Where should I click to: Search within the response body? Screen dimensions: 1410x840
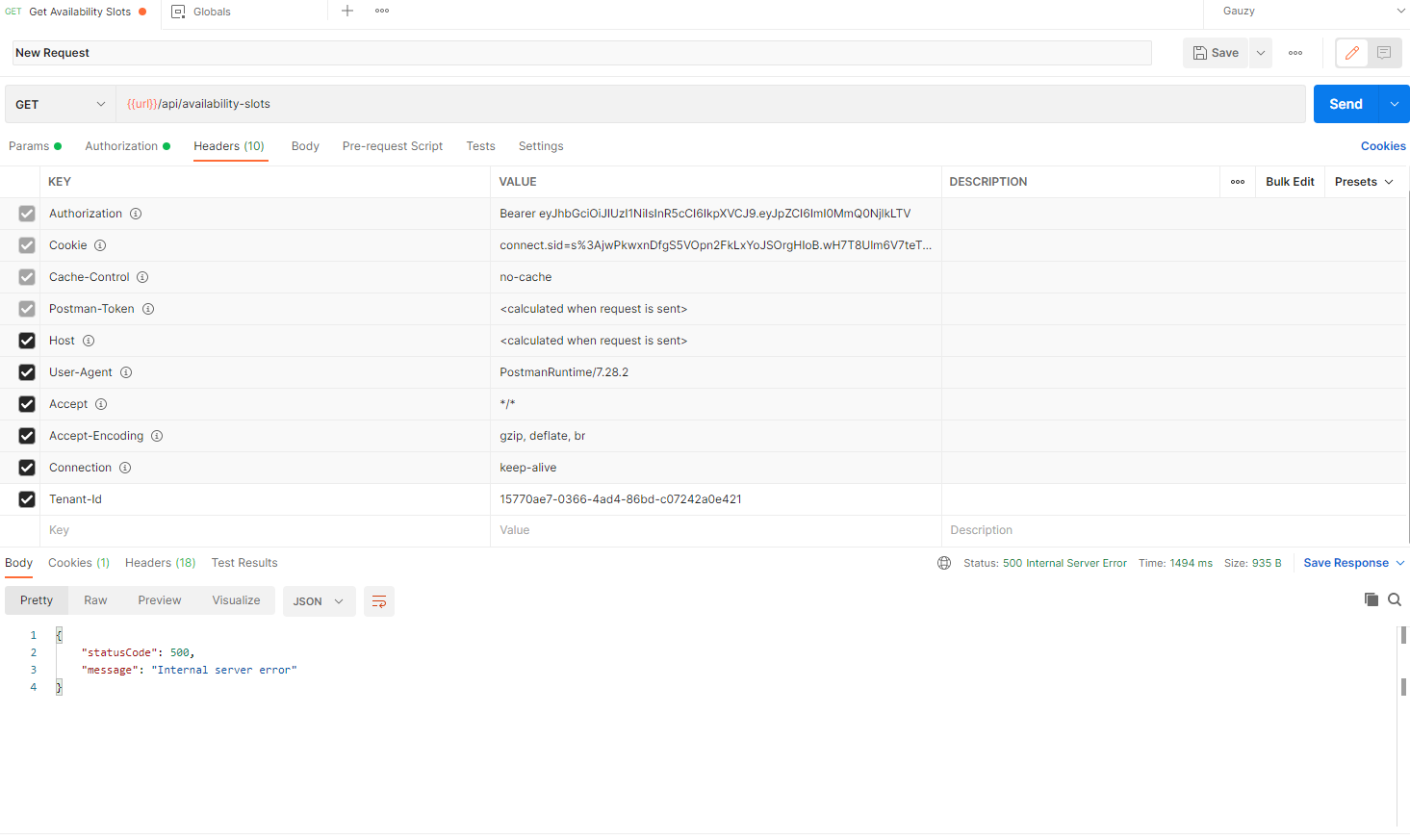pyautogui.click(x=1395, y=599)
